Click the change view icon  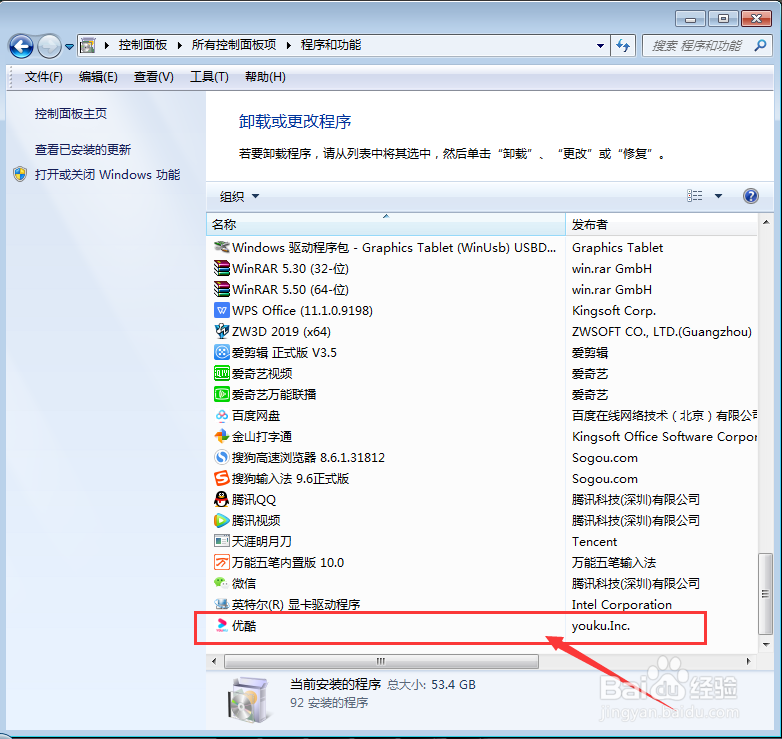tap(694, 196)
